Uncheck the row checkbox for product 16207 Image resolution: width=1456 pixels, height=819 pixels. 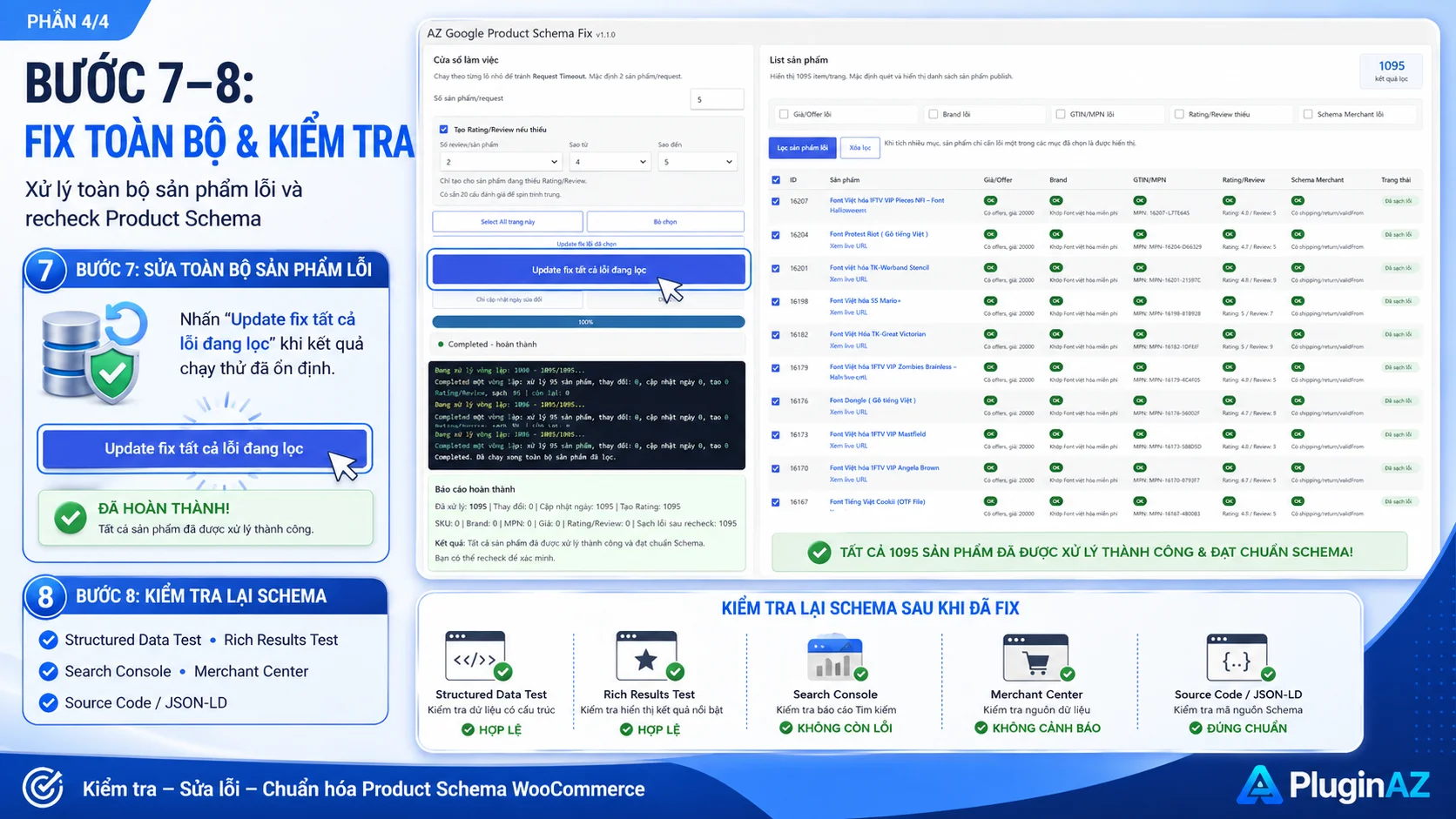pos(776,201)
